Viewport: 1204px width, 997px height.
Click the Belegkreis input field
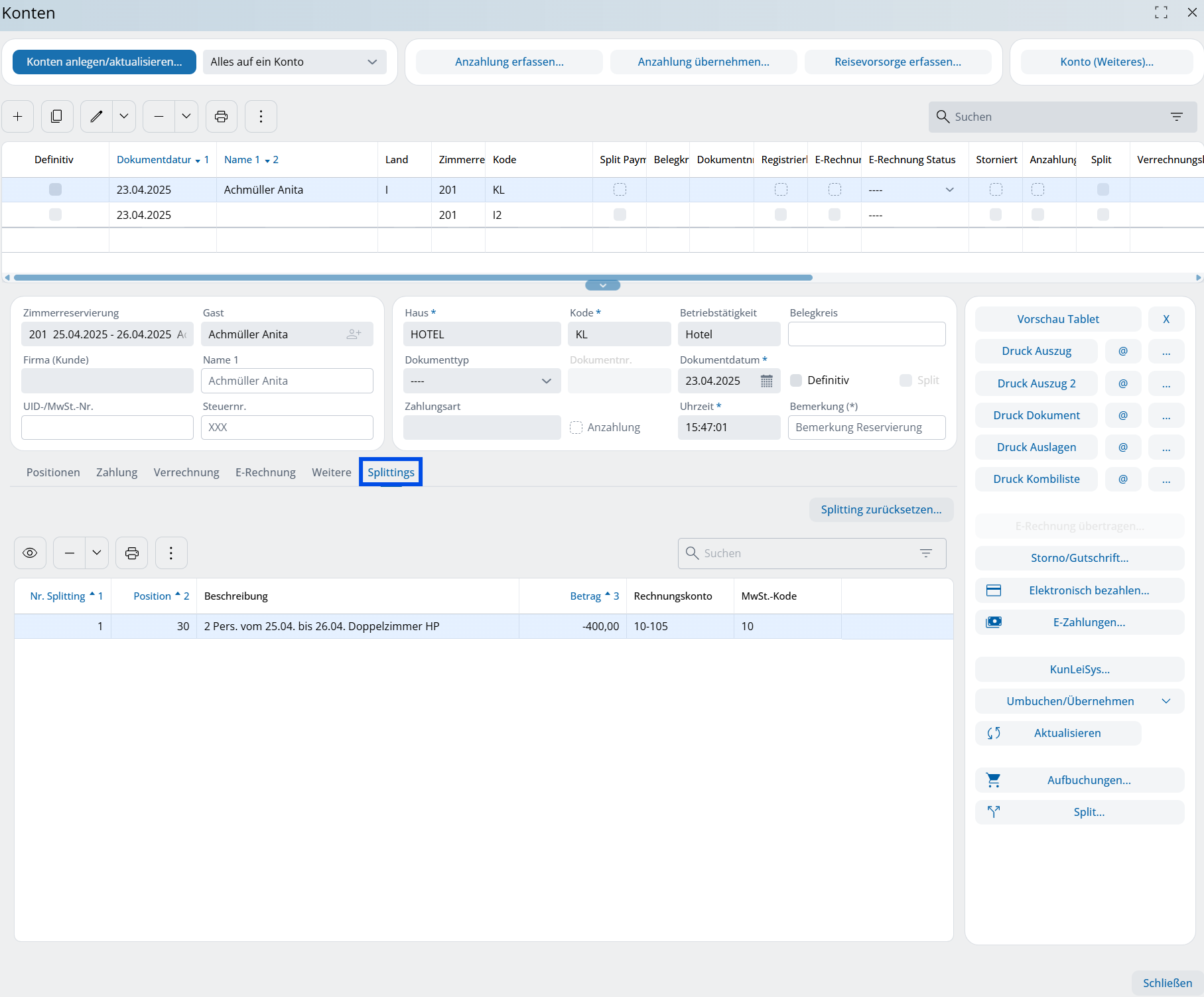[x=867, y=334]
